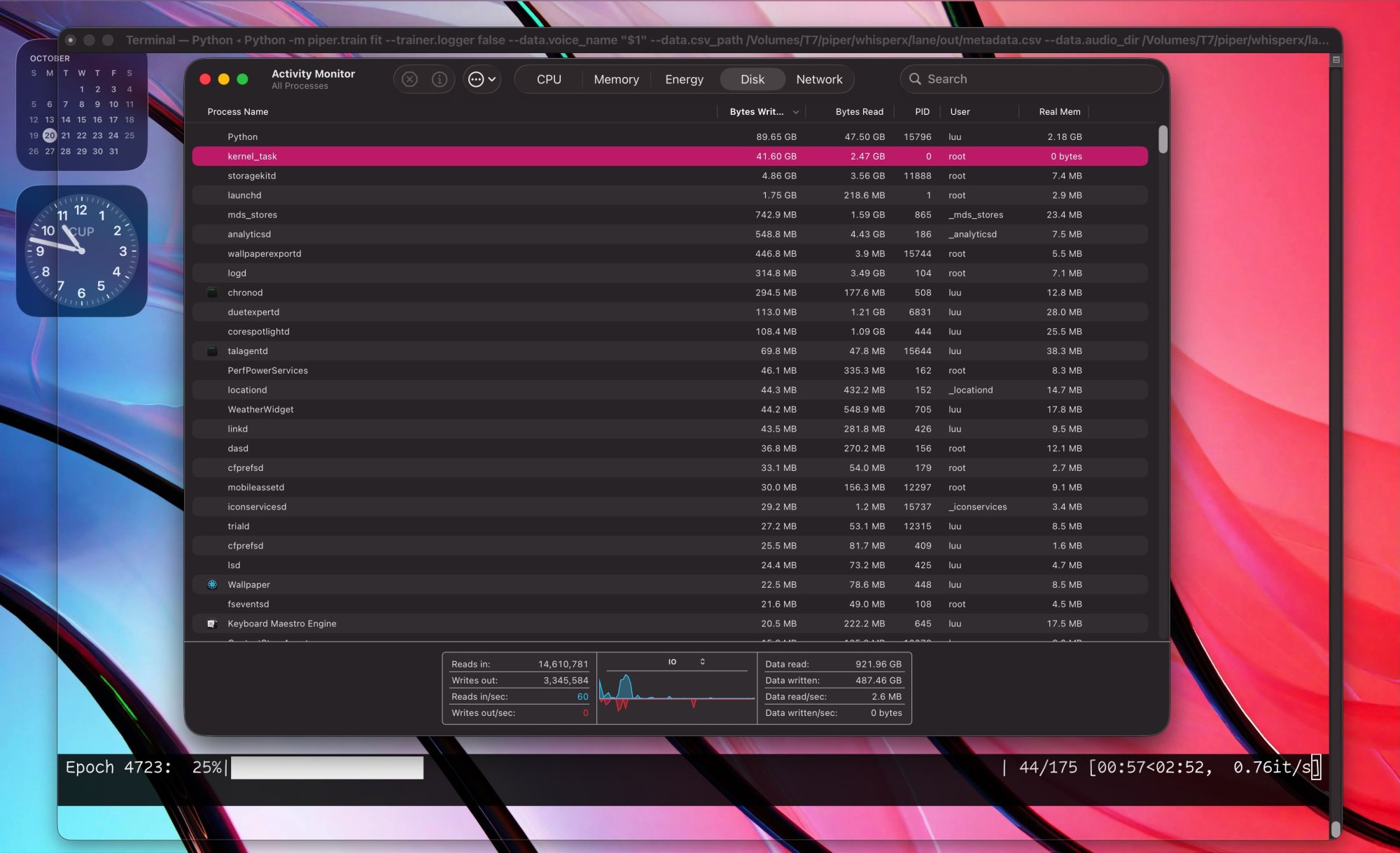
Task: Click the Keyboard Maestro Engine icon
Action: [x=212, y=623]
